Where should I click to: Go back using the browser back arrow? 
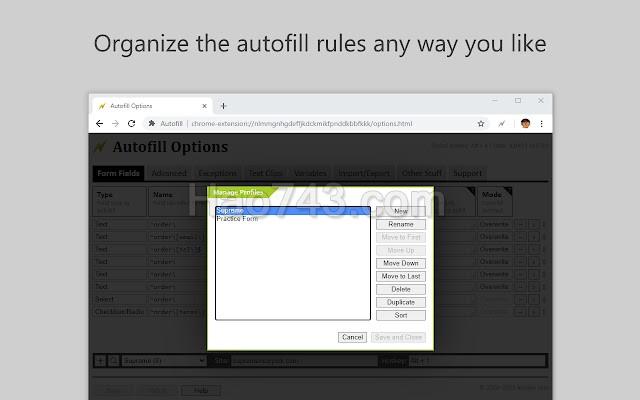pyautogui.click(x=99, y=124)
